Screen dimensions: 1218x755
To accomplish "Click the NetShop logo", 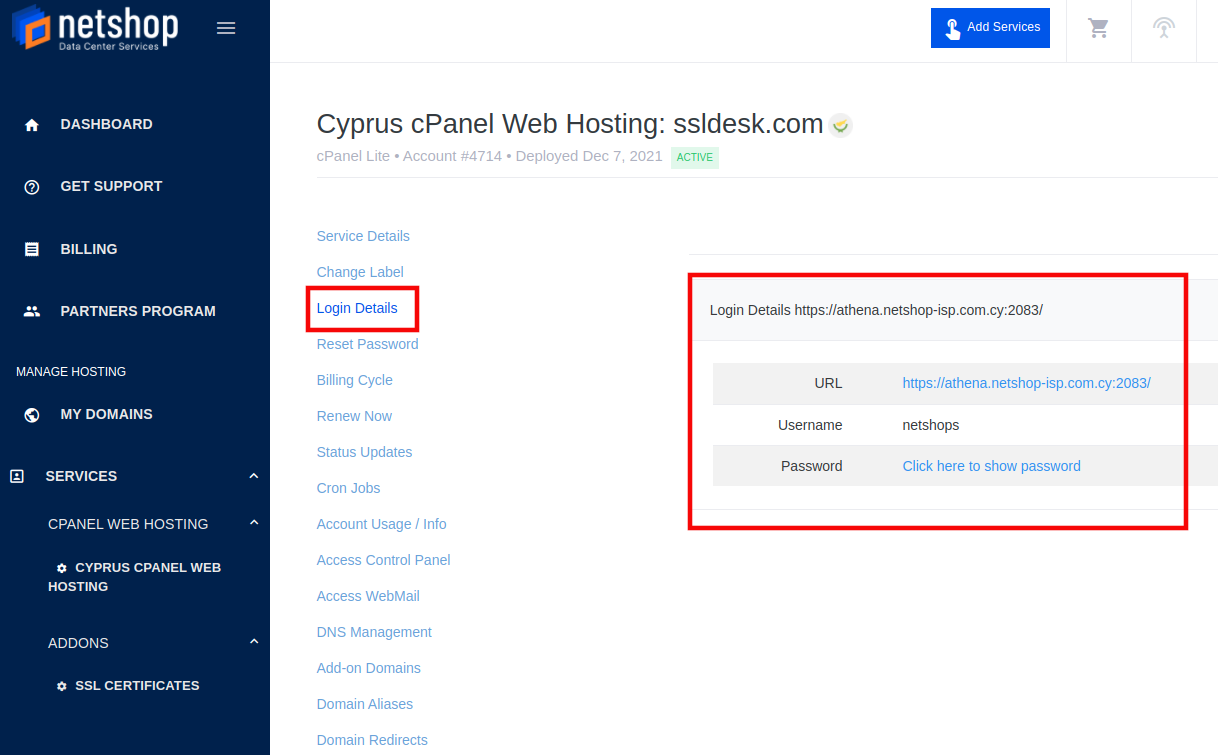I will pos(95,28).
